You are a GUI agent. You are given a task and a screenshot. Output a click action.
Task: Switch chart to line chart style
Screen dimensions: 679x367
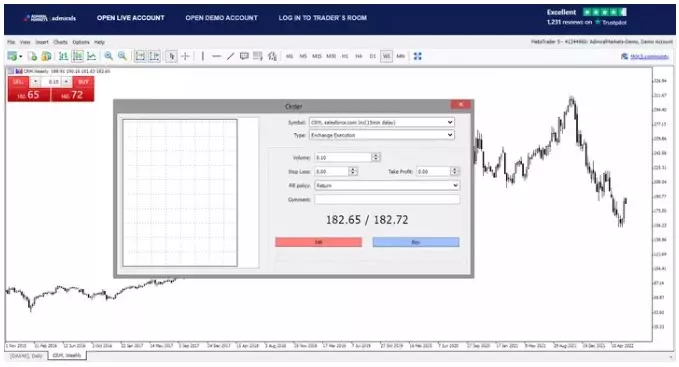click(x=91, y=56)
